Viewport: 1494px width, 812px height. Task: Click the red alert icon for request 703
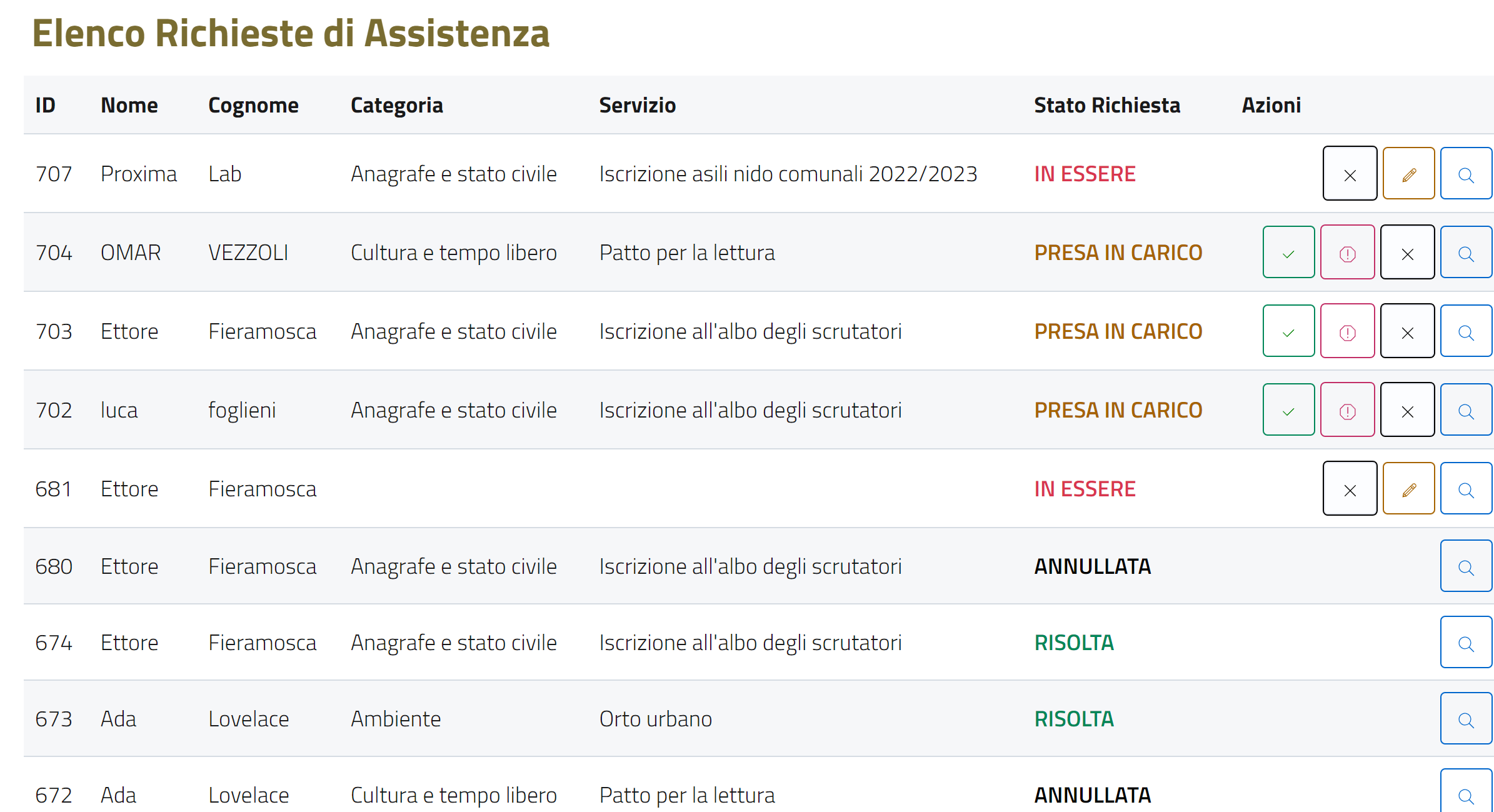(x=1347, y=331)
